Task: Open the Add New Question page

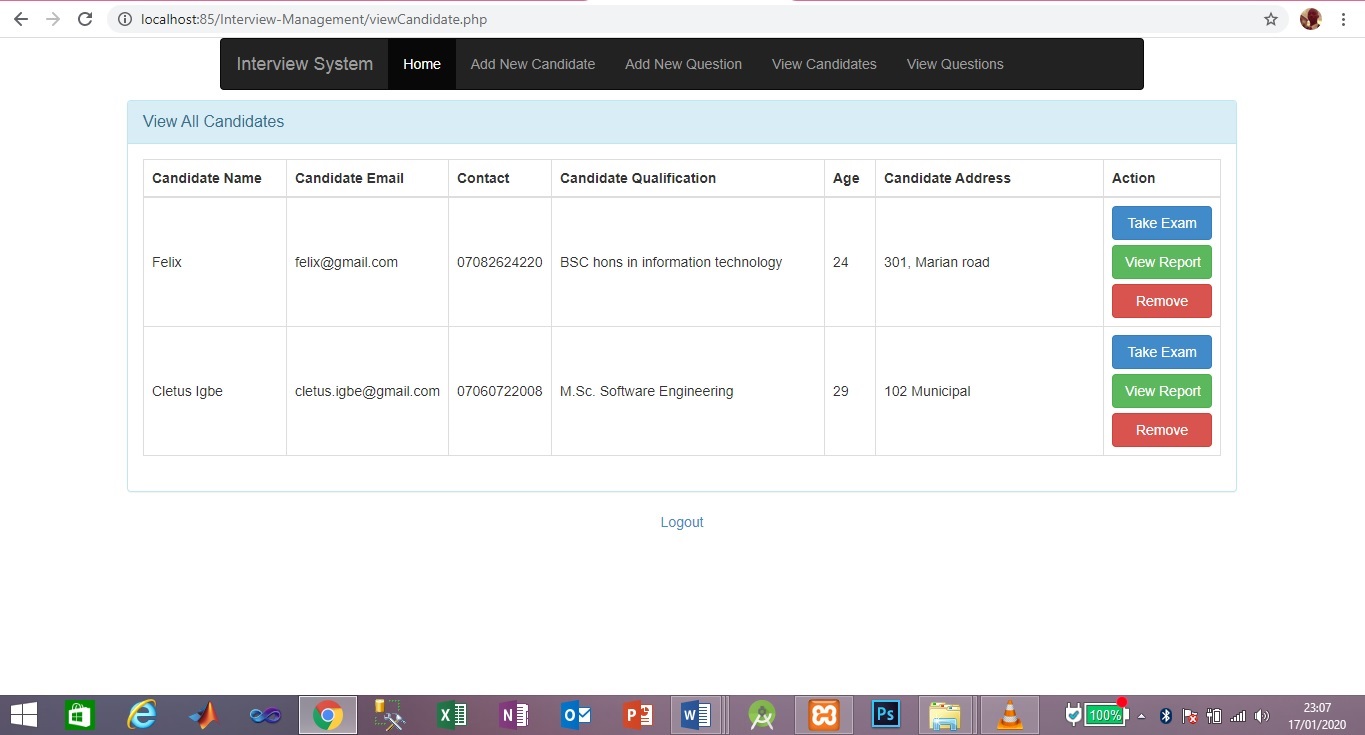Action: (x=683, y=63)
